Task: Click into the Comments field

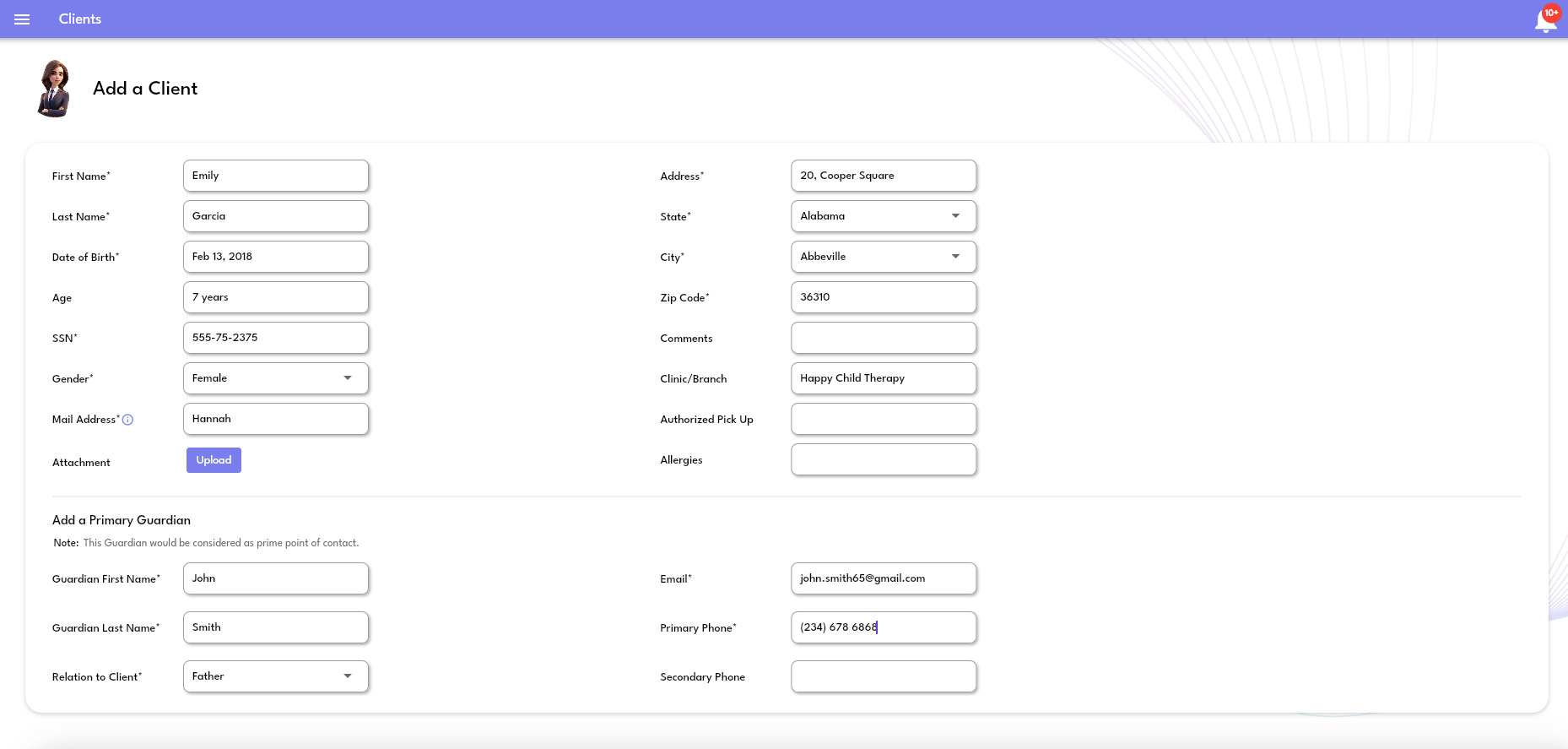Action: point(883,338)
